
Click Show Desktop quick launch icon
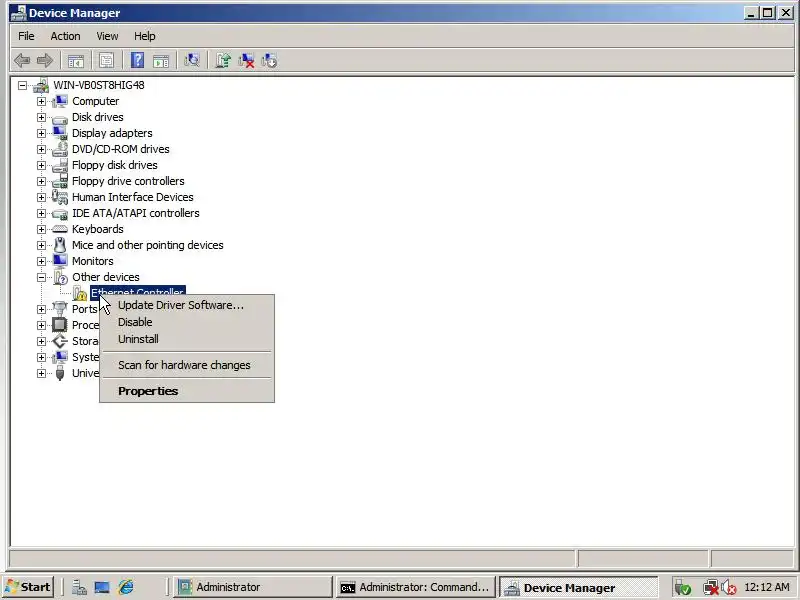point(102,587)
